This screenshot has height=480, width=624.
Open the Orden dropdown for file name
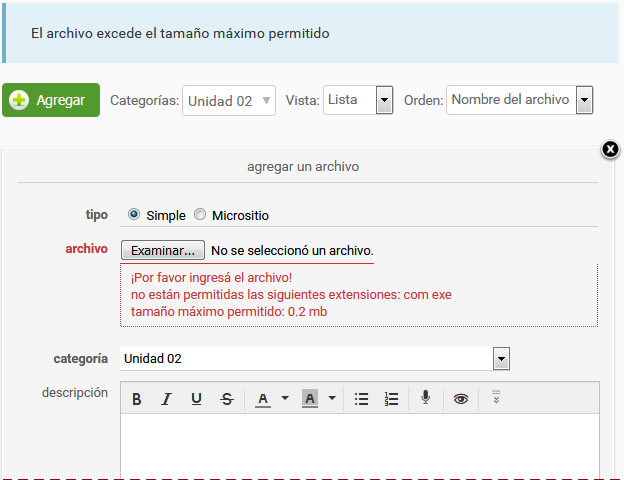pos(519,100)
